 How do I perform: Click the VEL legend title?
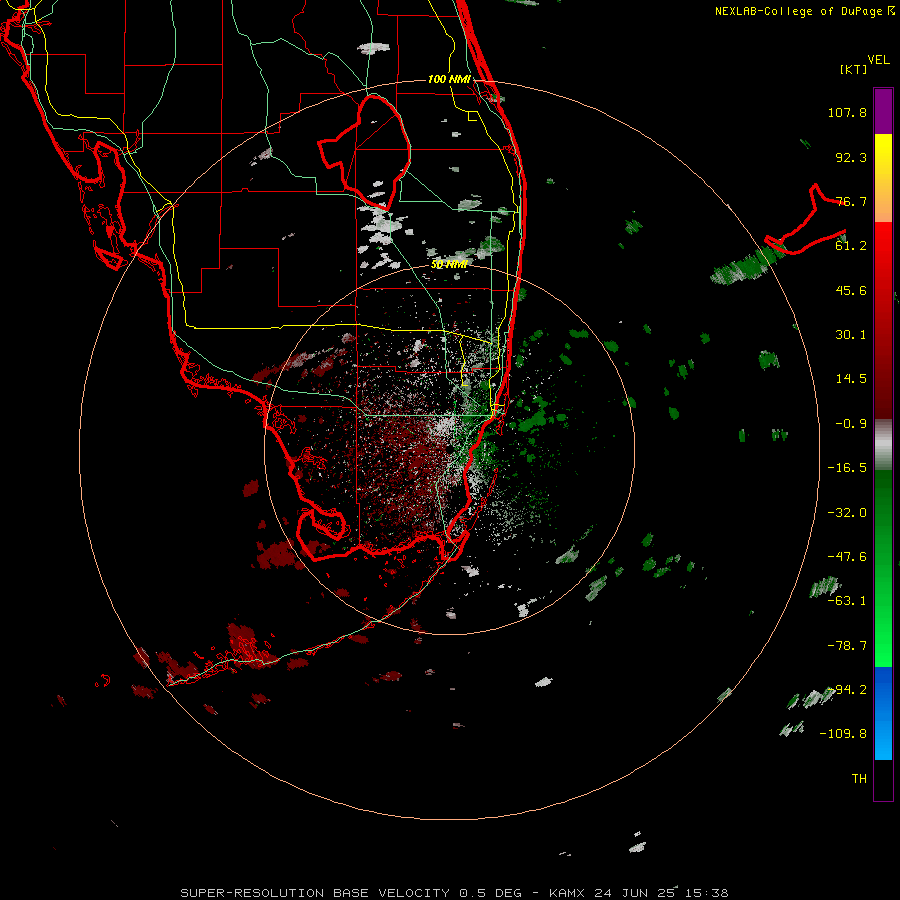tap(878, 60)
